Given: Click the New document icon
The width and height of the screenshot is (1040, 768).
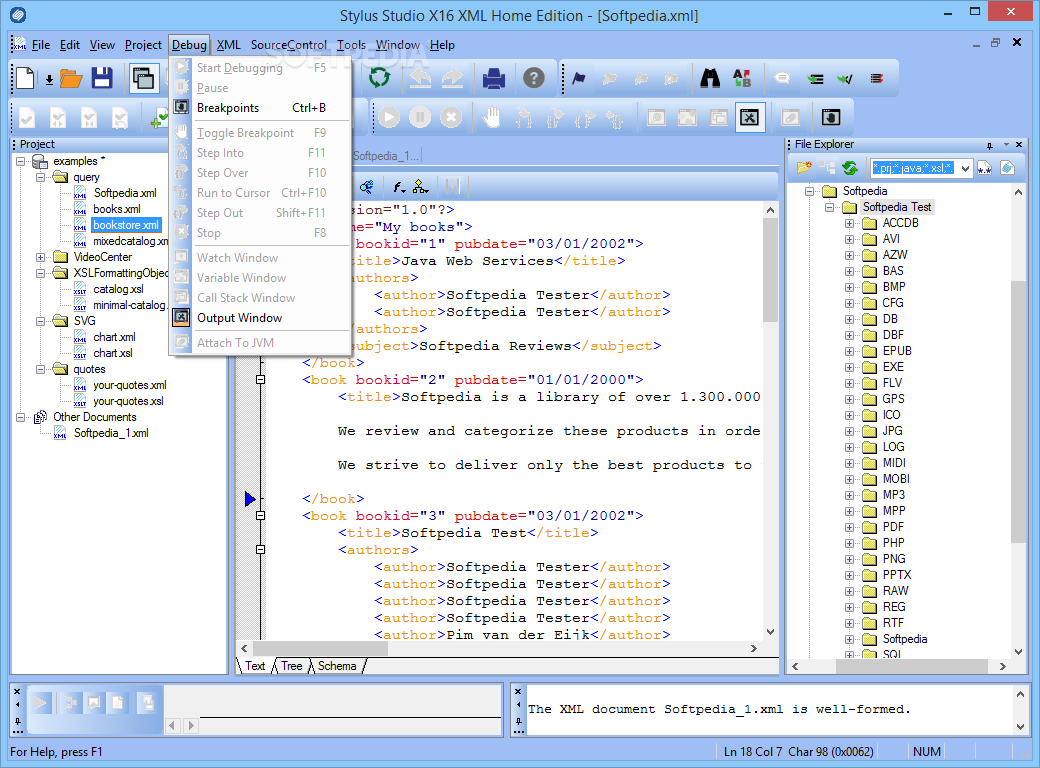Looking at the screenshot, I should (26, 78).
